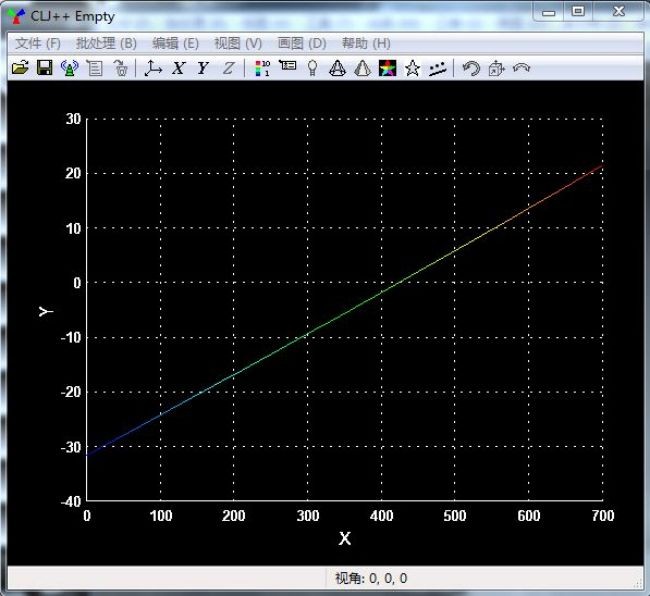Click the color scale legend icon
Viewport: 650px width, 596px height.
point(262,68)
